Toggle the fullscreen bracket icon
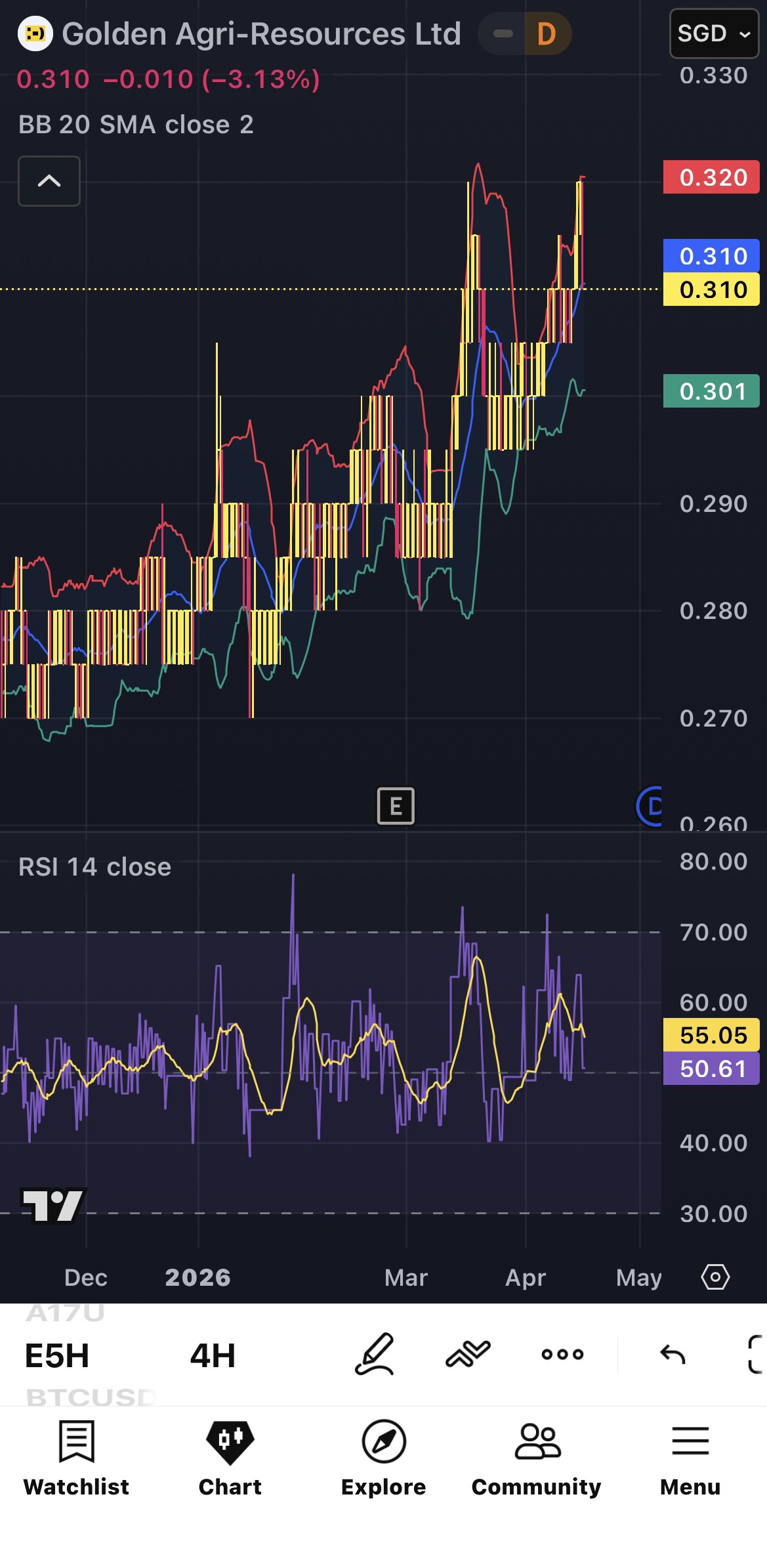Viewport: 767px width, 1568px height. click(x=757, y=1354)
